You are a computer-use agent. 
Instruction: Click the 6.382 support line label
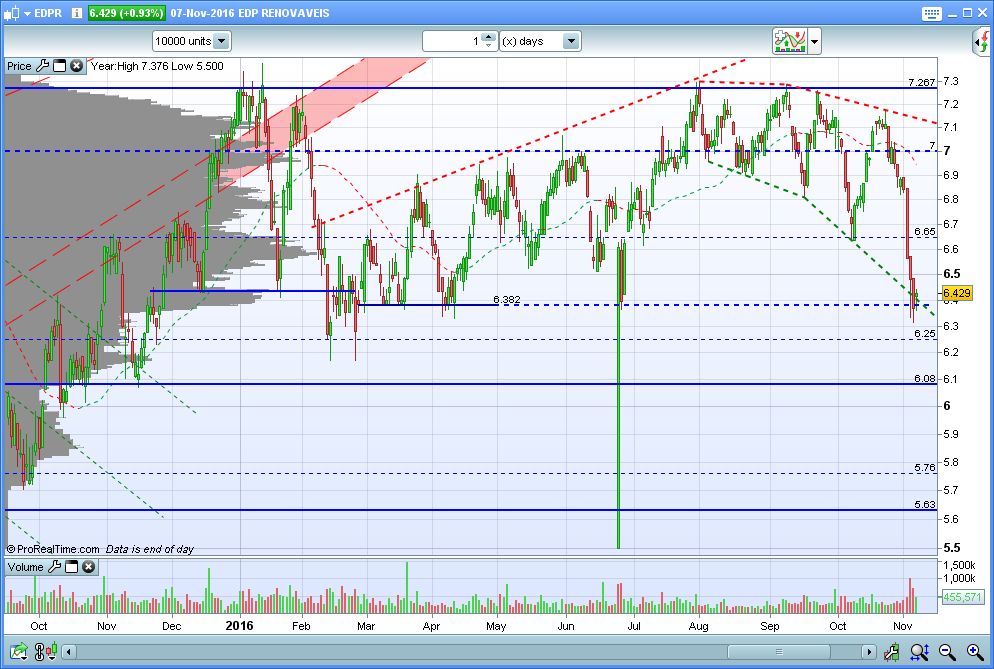coord(507,299)
